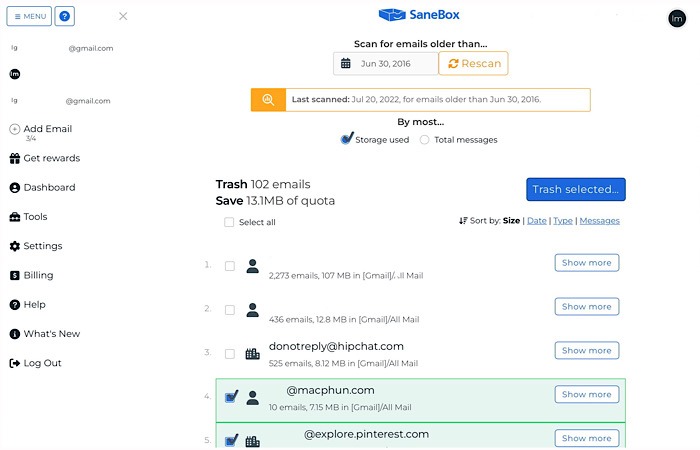
Task: Check the box for donotreply@hipchat.com
Action: pos(230,354)
